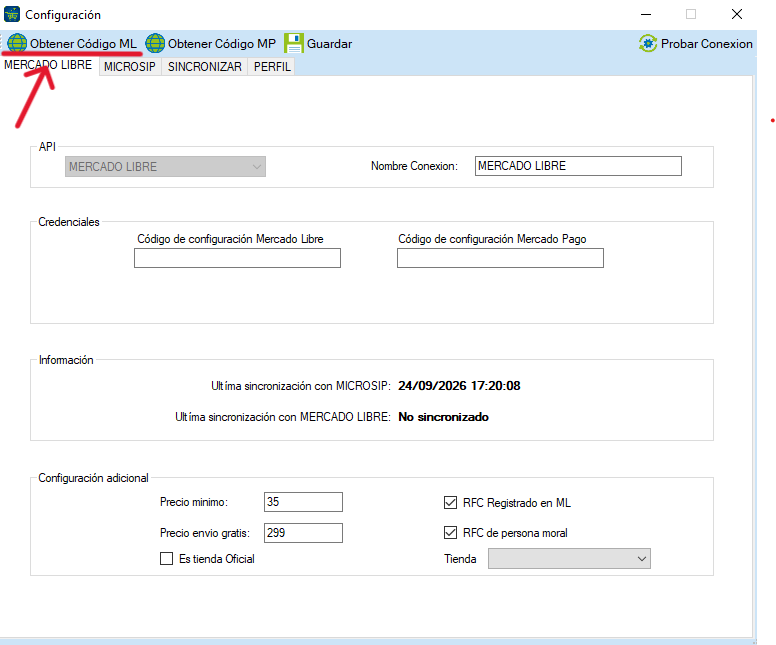Click the Configuración adicional group title
The image size is (776, 645).
94,478
